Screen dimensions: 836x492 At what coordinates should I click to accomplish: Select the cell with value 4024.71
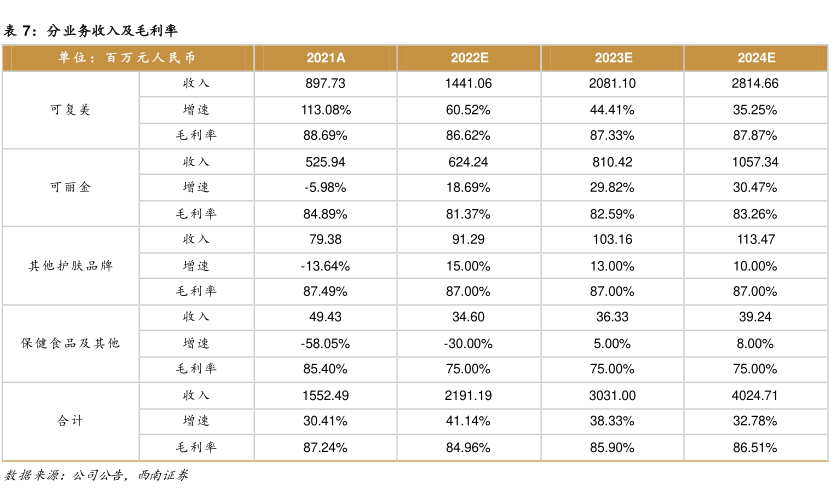757,395
